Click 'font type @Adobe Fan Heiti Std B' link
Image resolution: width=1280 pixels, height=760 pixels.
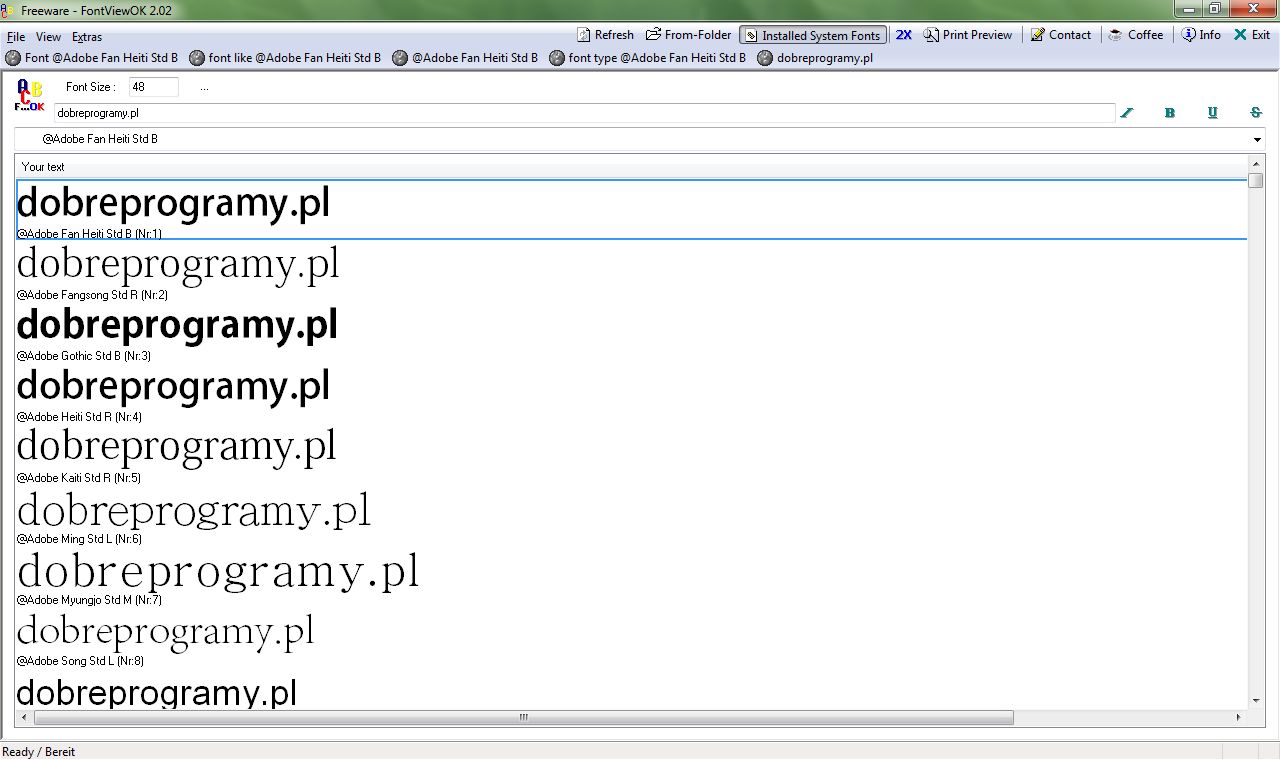(648, 58)
